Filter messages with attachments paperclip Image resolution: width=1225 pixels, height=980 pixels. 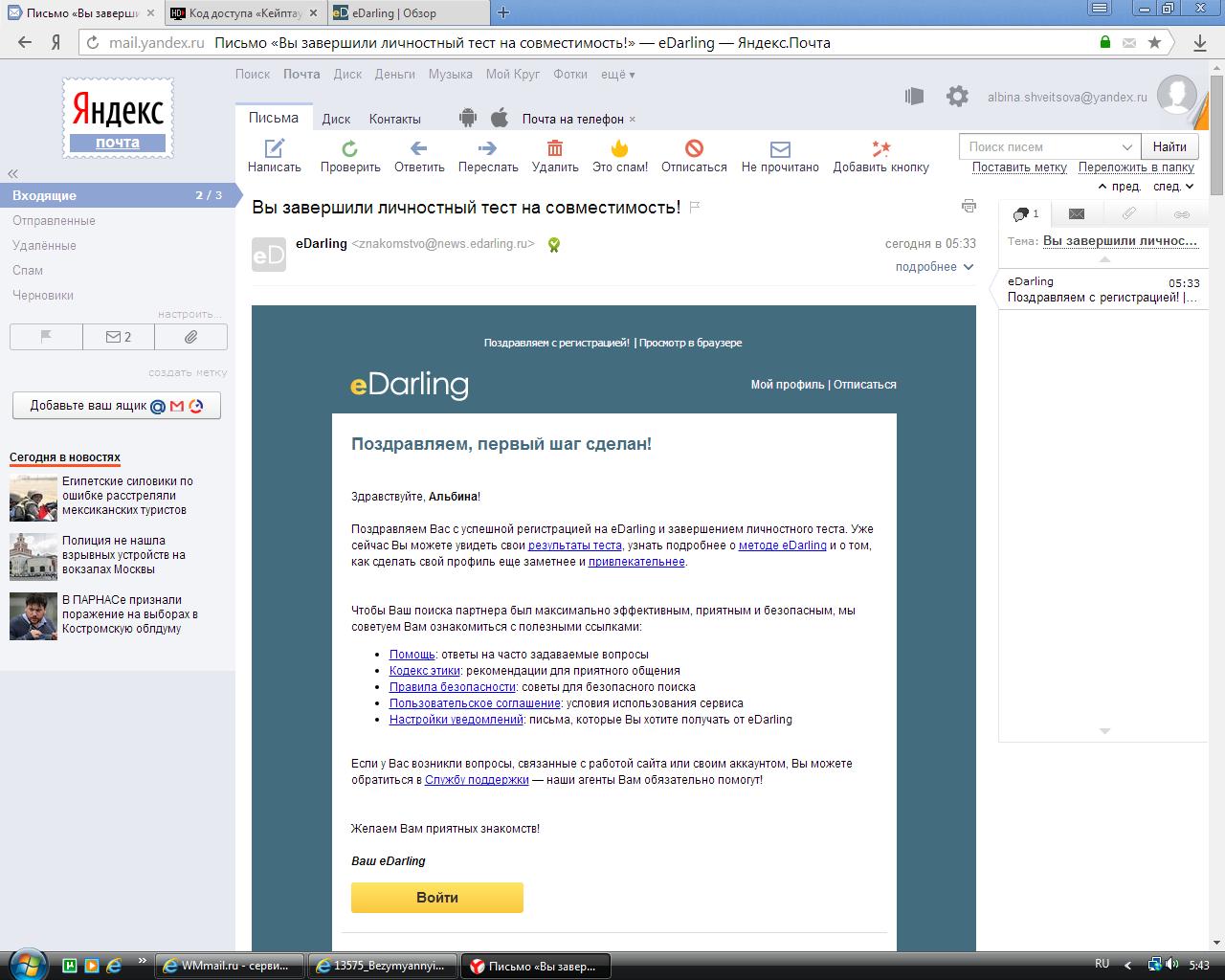pyautogui.click(x=191, y=337)
